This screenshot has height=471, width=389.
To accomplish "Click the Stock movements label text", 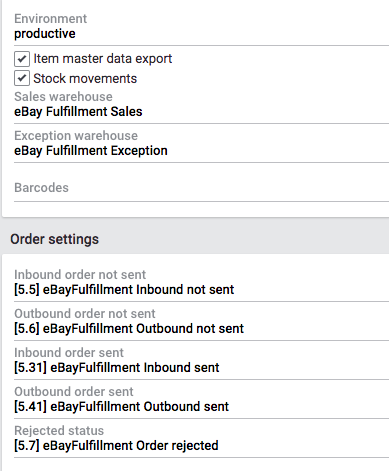I will click(85, 79).
